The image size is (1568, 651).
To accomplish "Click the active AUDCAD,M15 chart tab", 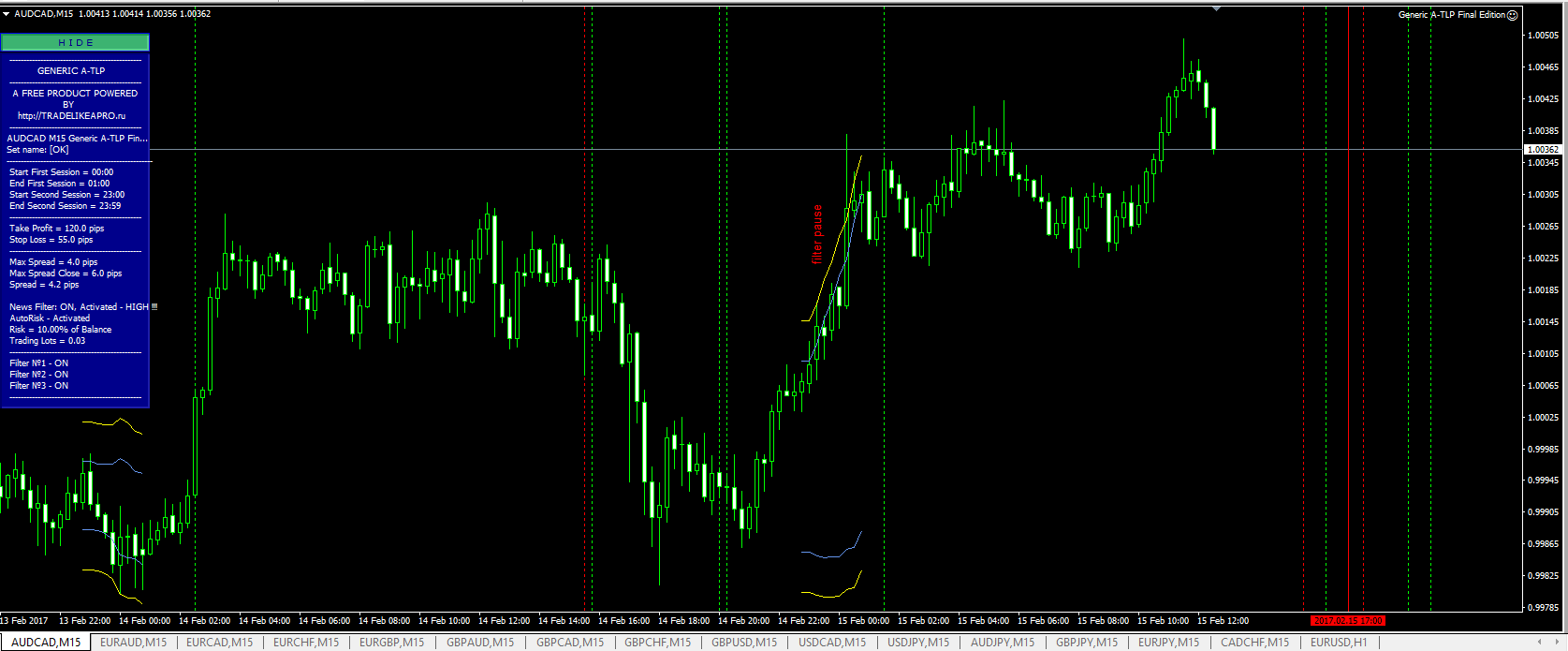I will [x=46, y=643].
